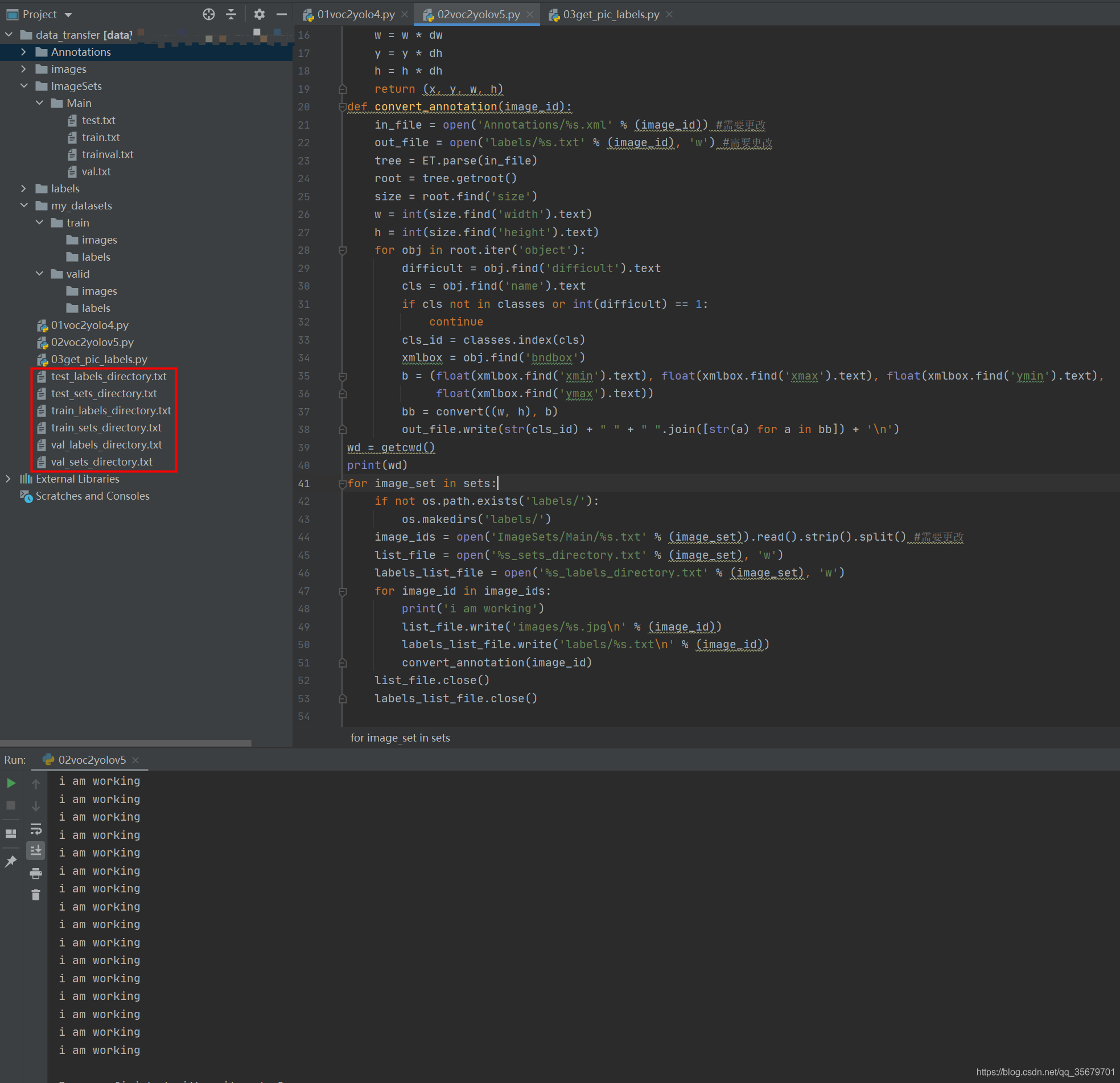Collapse the my_datasets folder
This screenshot has height=1083, width=1120.
23,206
